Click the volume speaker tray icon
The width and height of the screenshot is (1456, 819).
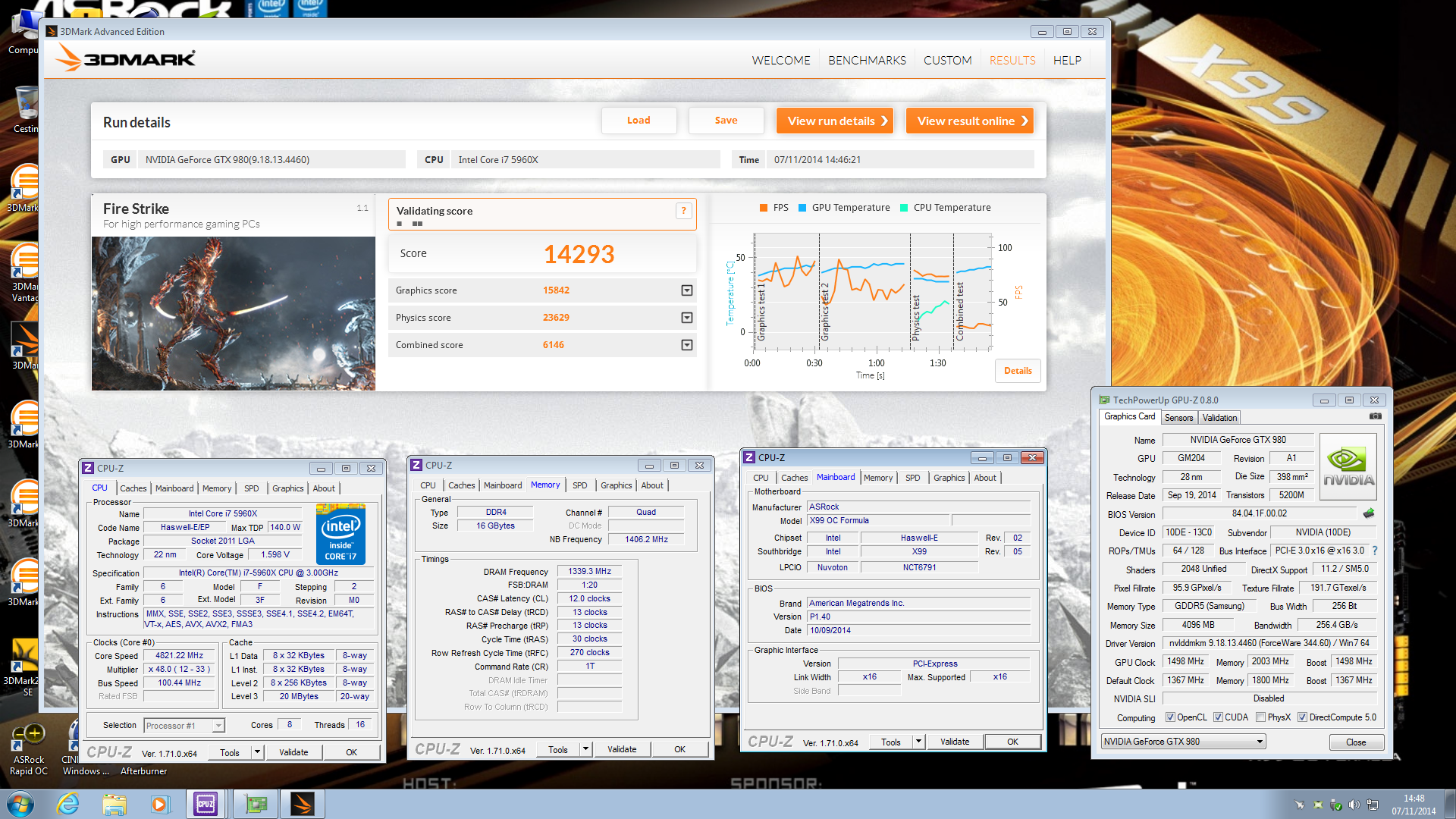click(1354, 805)
